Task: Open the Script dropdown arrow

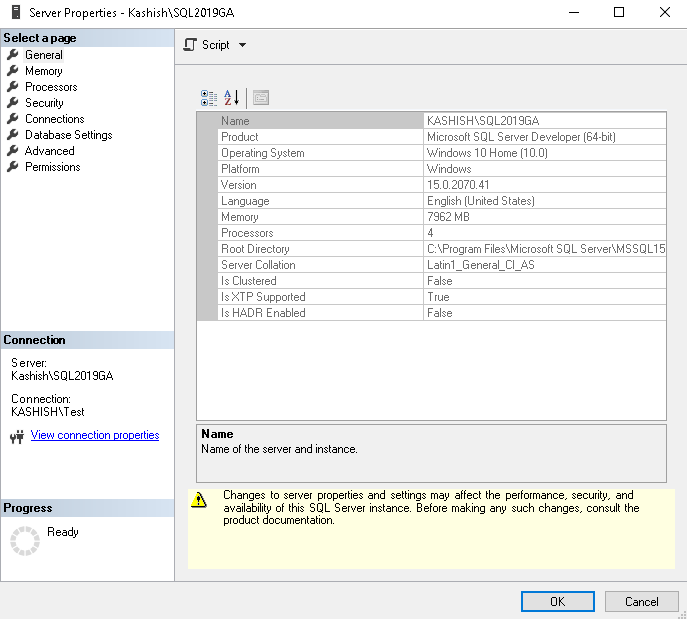Action: click(x=242, y=45)
